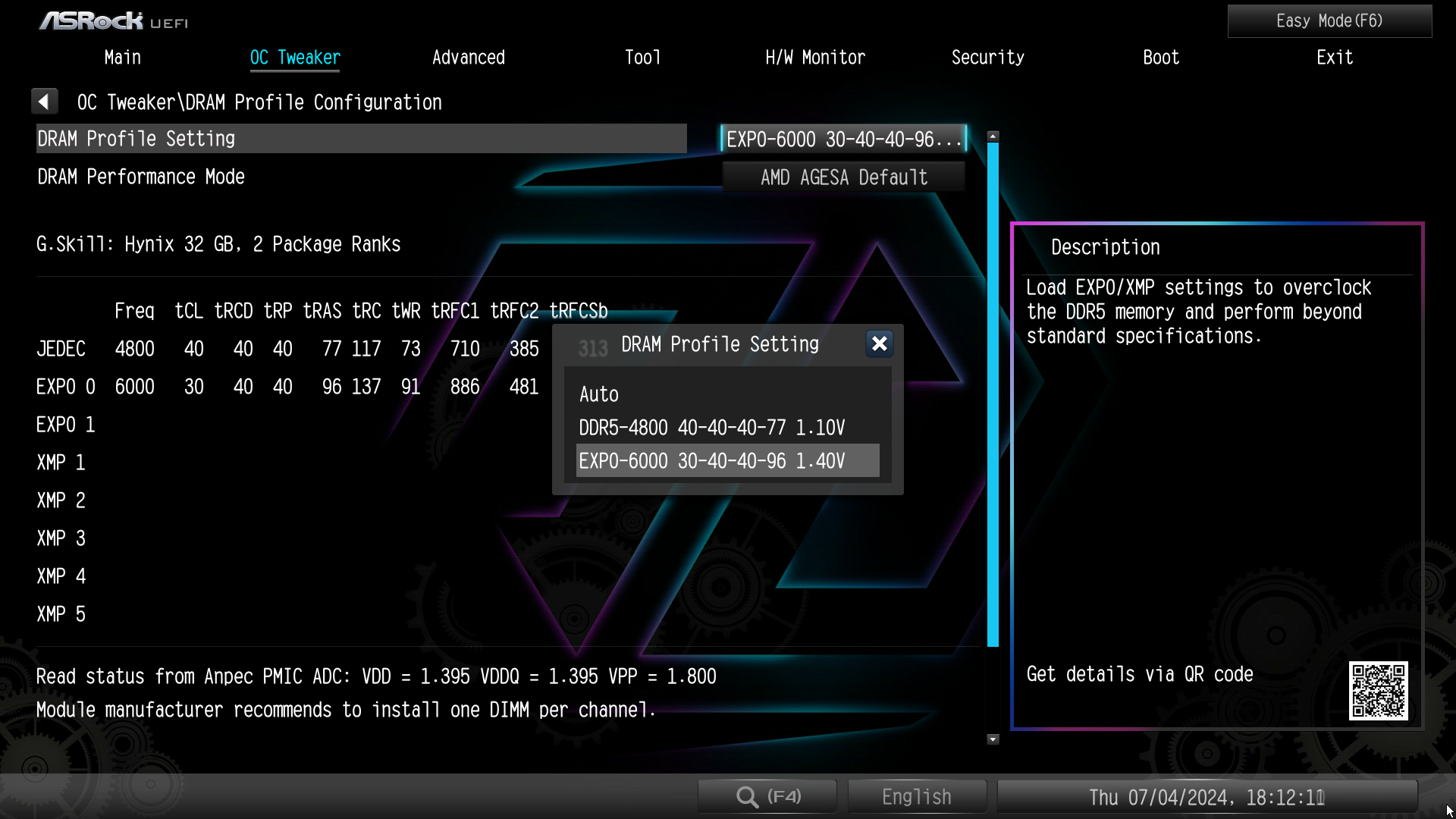Click the Description panel heading
Image resolution: width=1456 pixels, height=819 pixels.
pyautogui.click(x=1105, y=247)
